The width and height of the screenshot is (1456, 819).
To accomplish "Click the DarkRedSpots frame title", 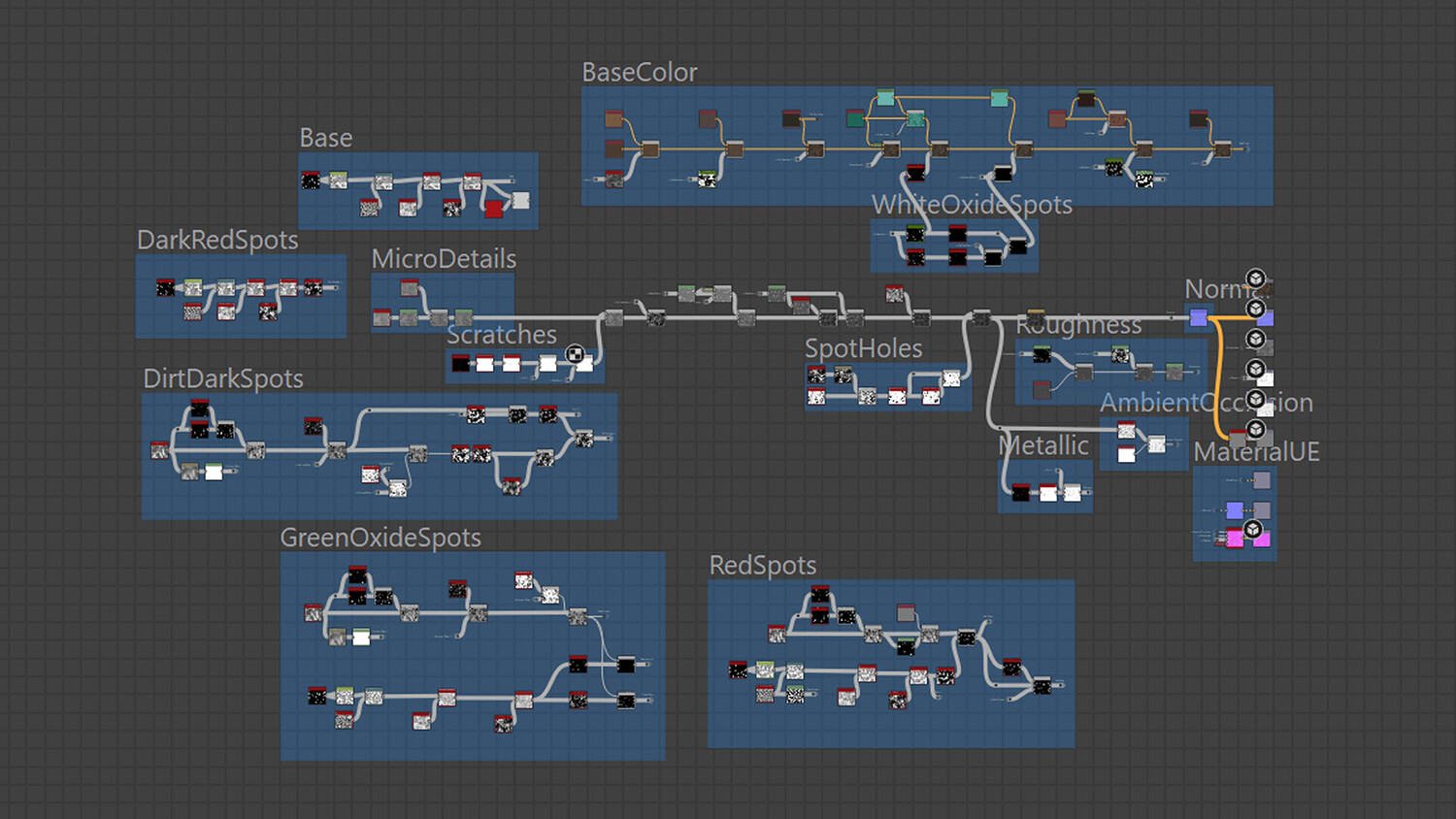I will (217, 240).
